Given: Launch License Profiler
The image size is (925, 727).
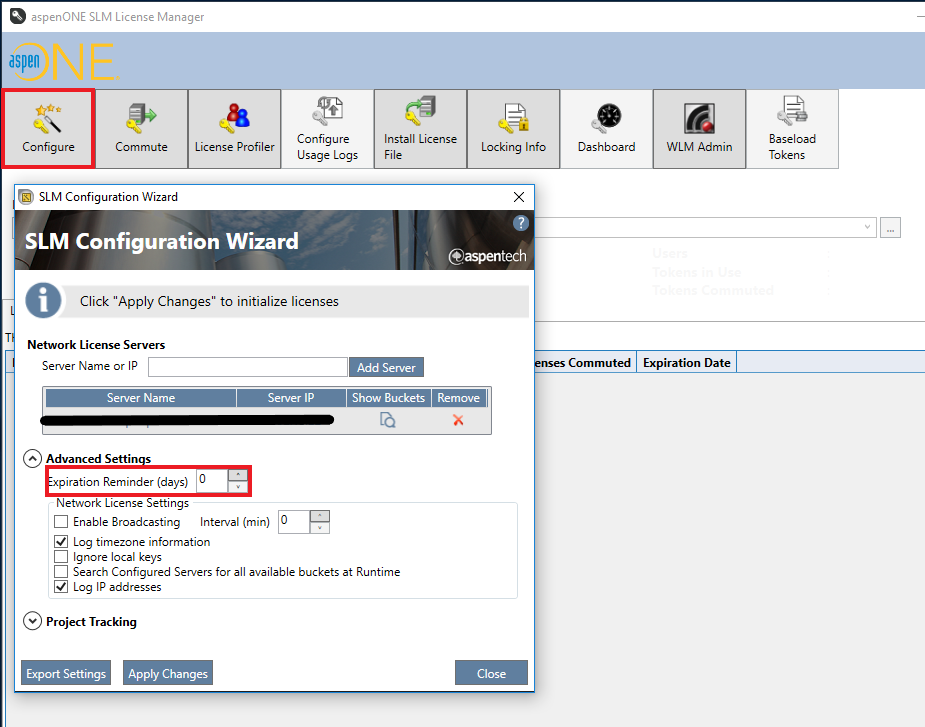Looking at the screenshot, I should coord(235,129).
